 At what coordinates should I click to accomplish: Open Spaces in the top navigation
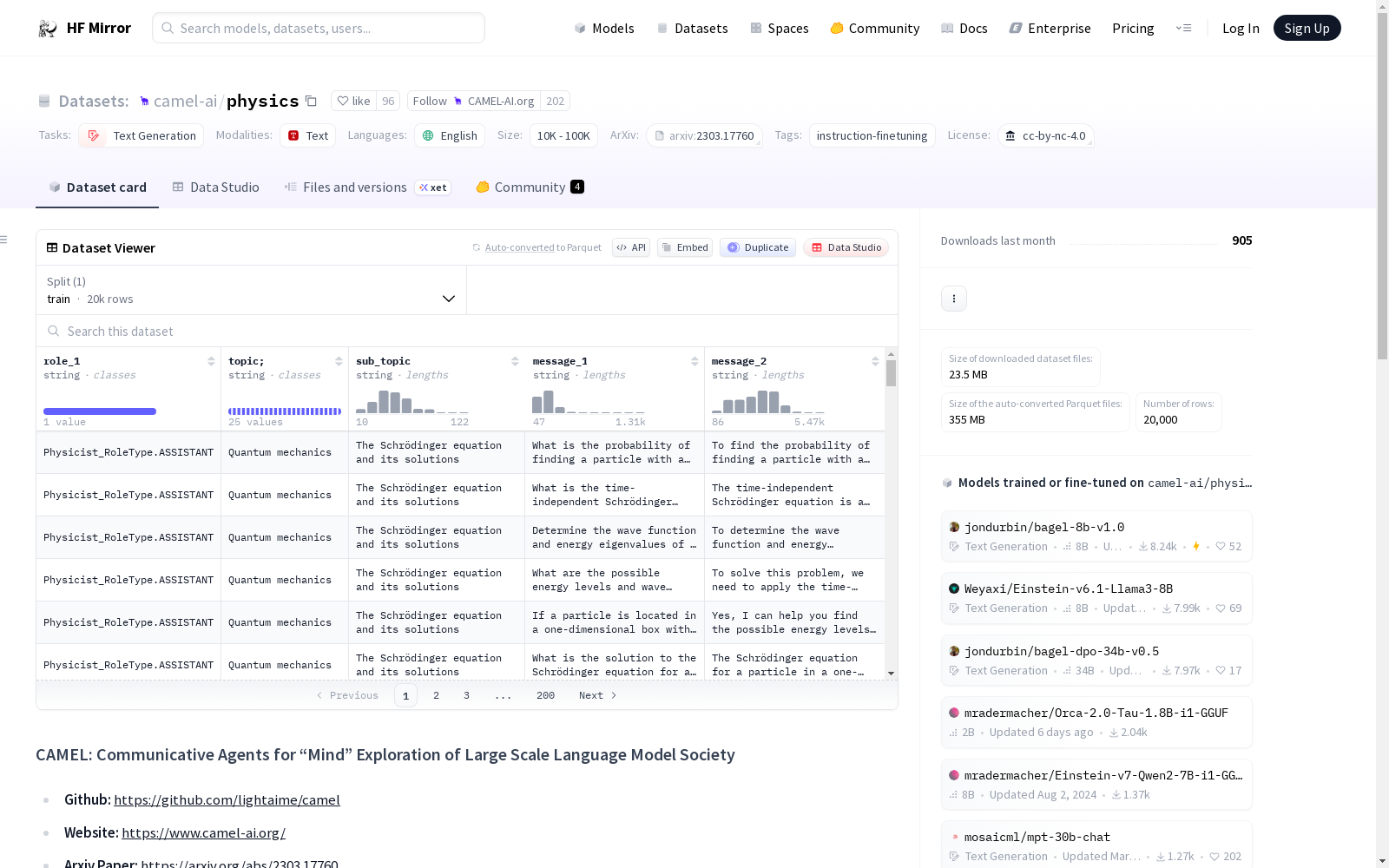780,29
